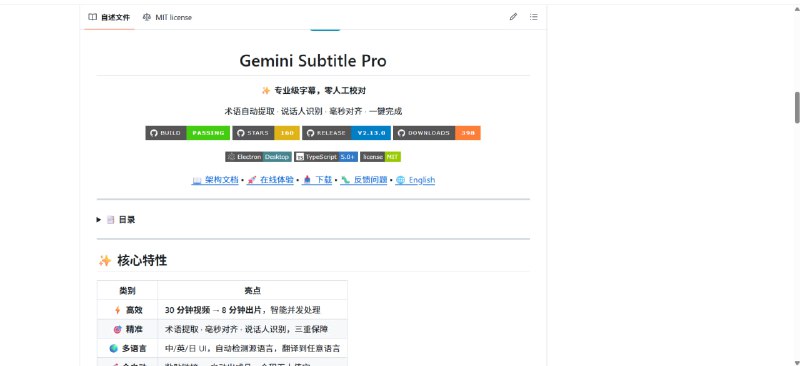The image size is (800, 366).
Task: Open the 下载 link
Action: [317, 180]
